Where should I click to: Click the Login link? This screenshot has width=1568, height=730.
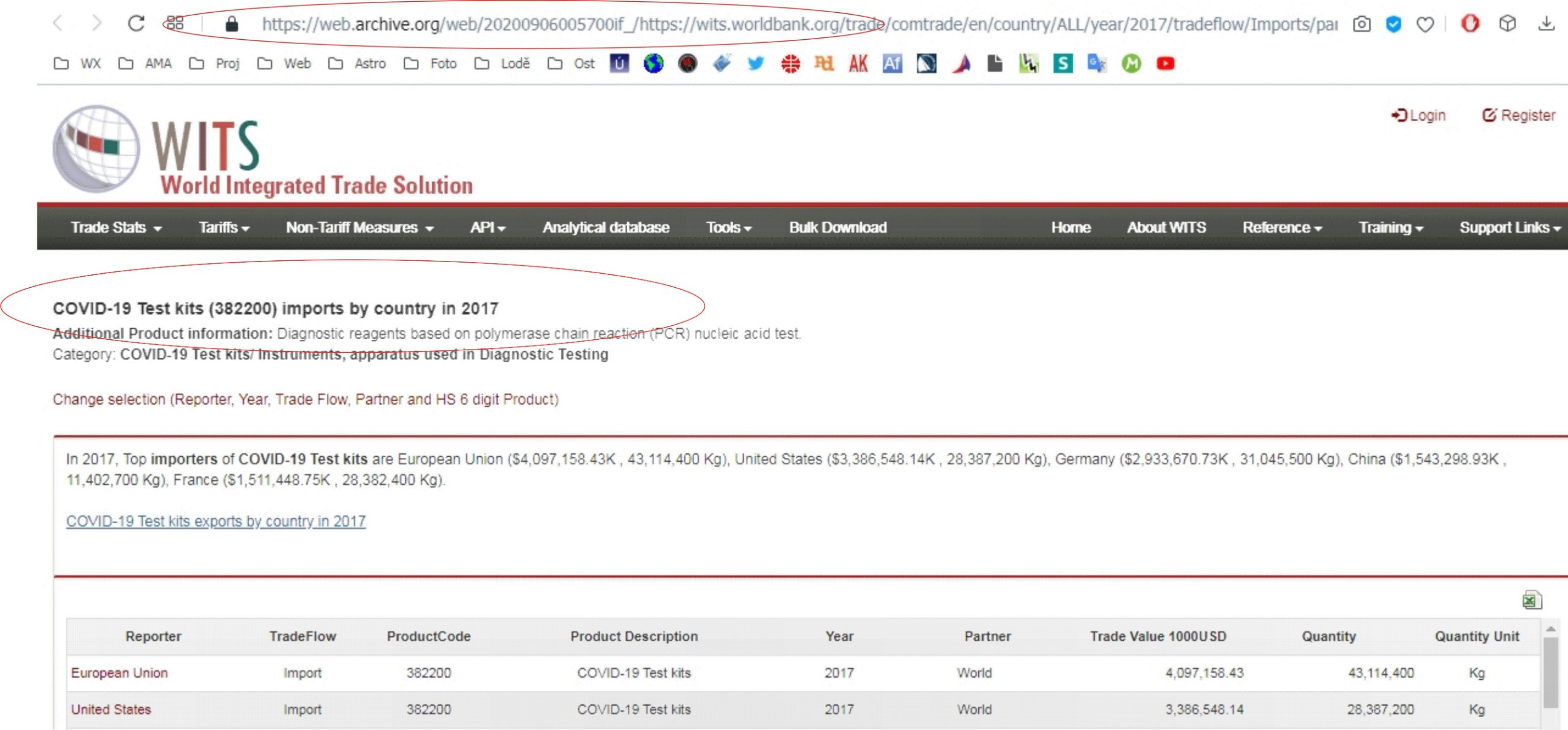click(1419, 115)
